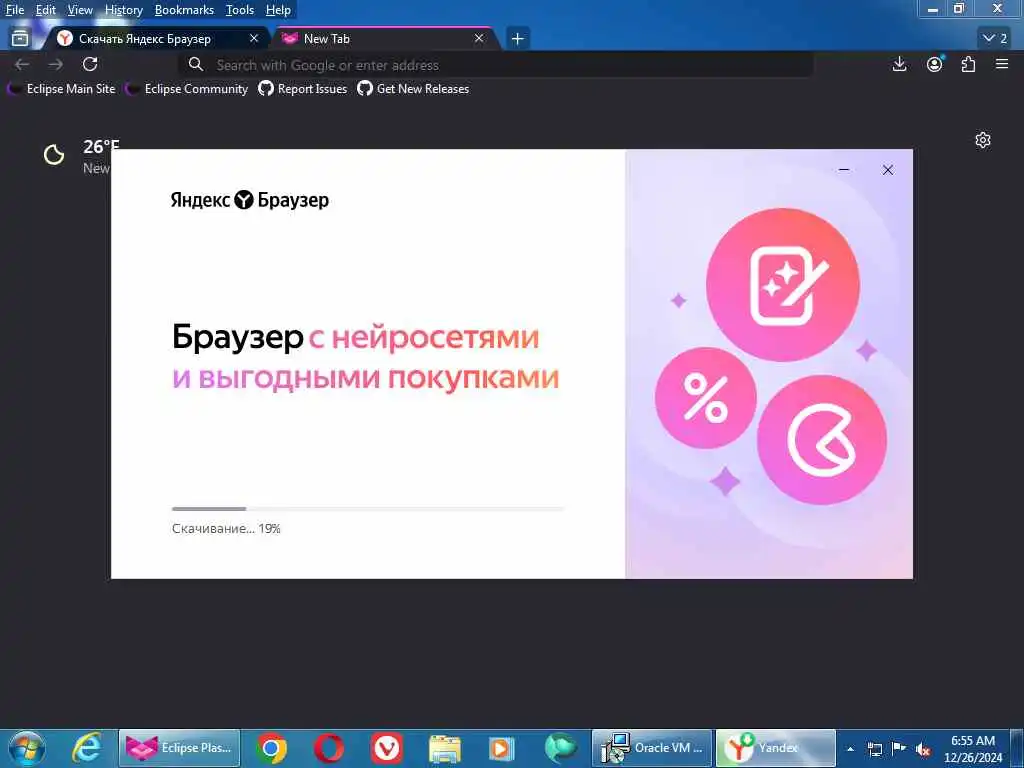This screenshot has height=768, width=1024.
Task: Open the Tools menu
Action: click(240, 10)
